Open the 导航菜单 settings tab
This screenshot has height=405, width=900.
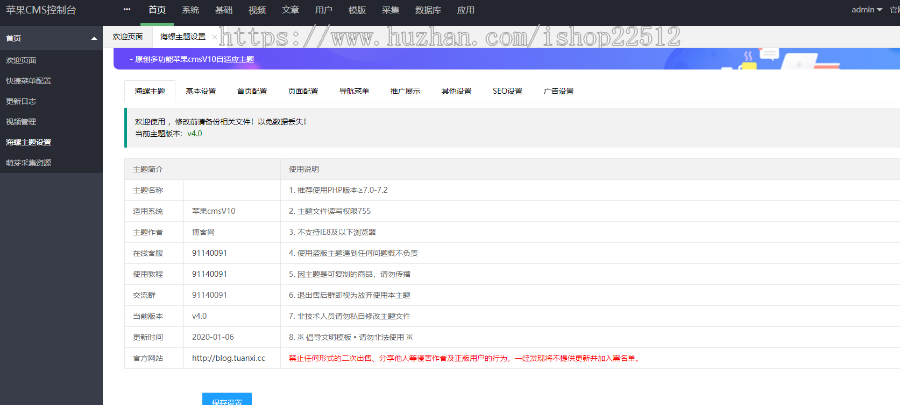(x=353, y=91)
